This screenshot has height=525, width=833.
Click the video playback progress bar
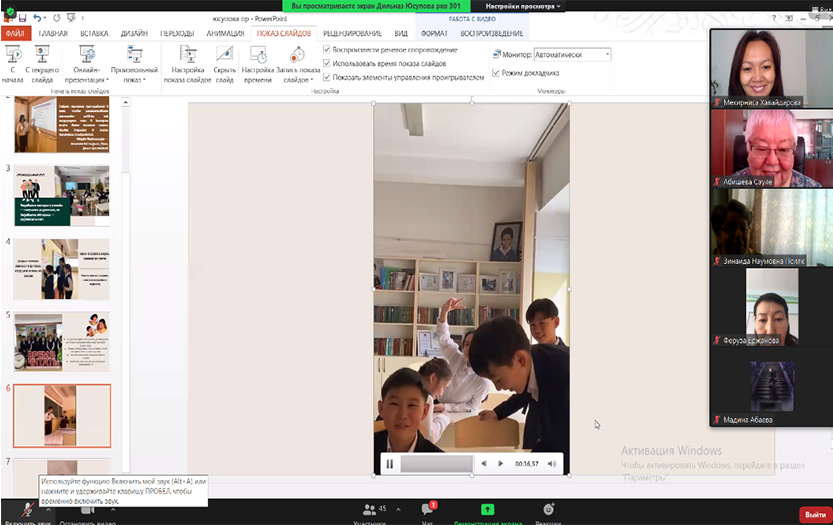click(x=436, y=464)
